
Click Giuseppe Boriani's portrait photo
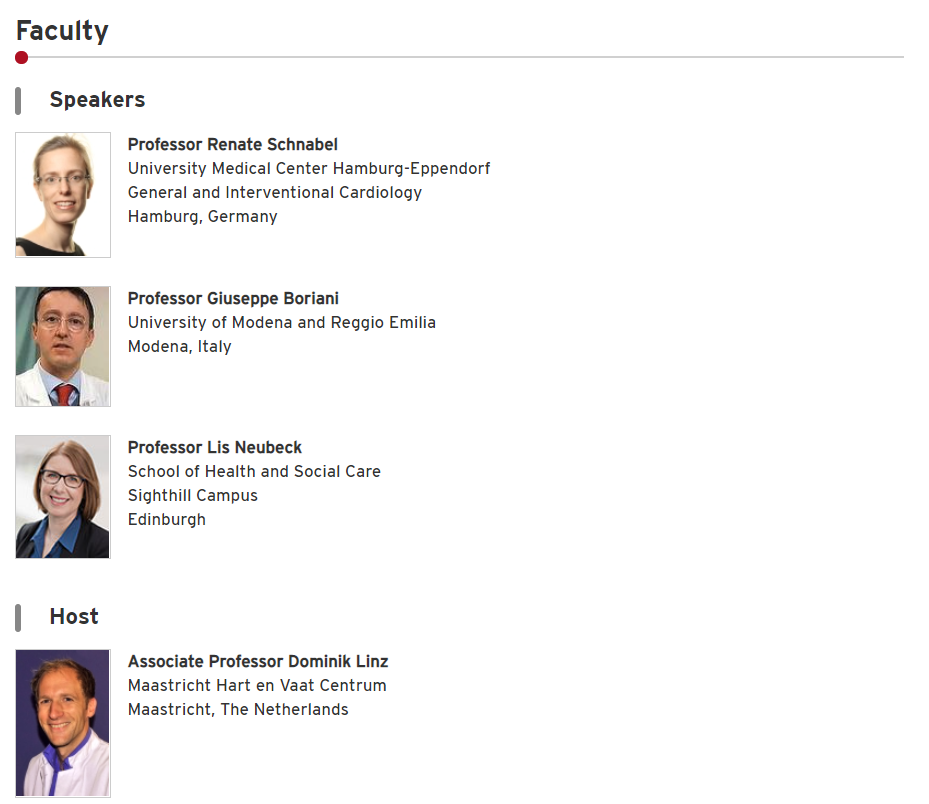(63, 347)
